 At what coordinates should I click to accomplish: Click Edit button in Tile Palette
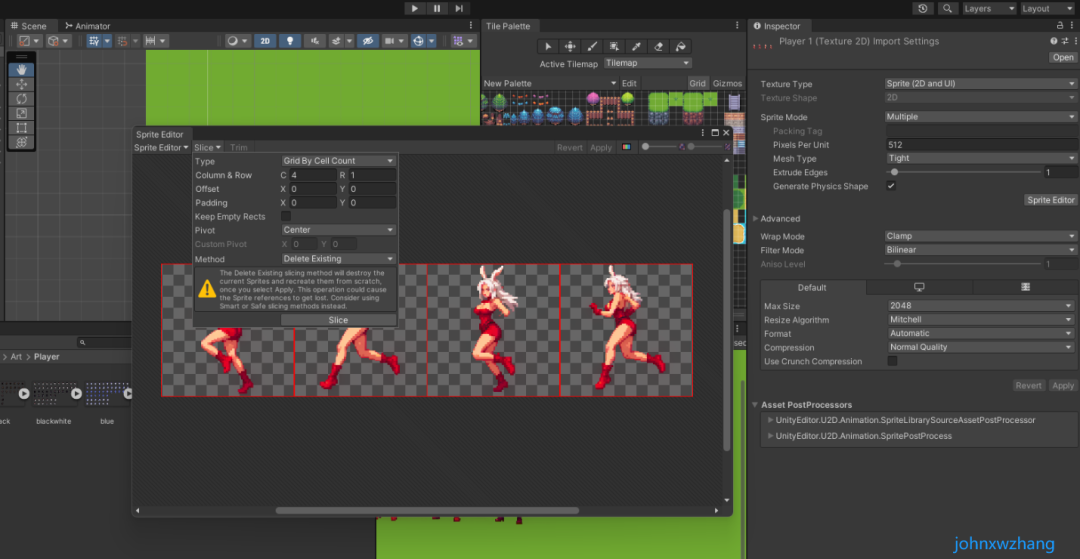[629, 83]
